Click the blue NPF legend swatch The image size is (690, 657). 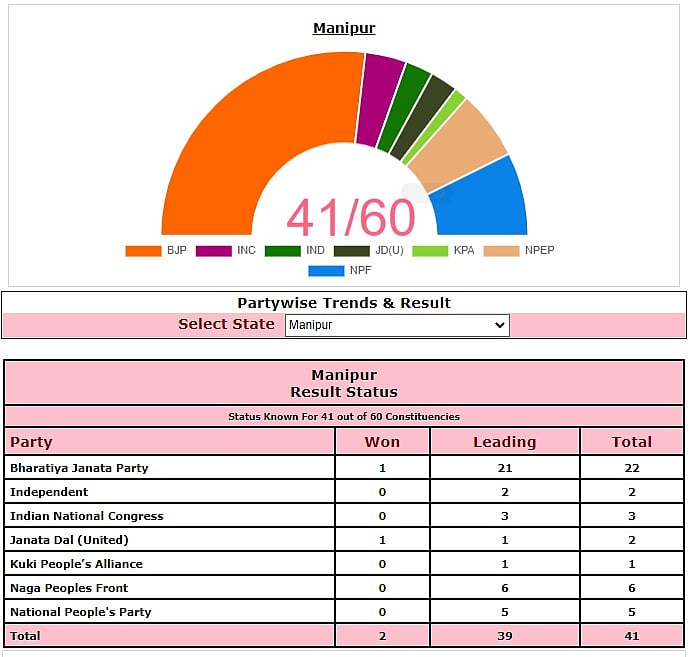(326, 271)
